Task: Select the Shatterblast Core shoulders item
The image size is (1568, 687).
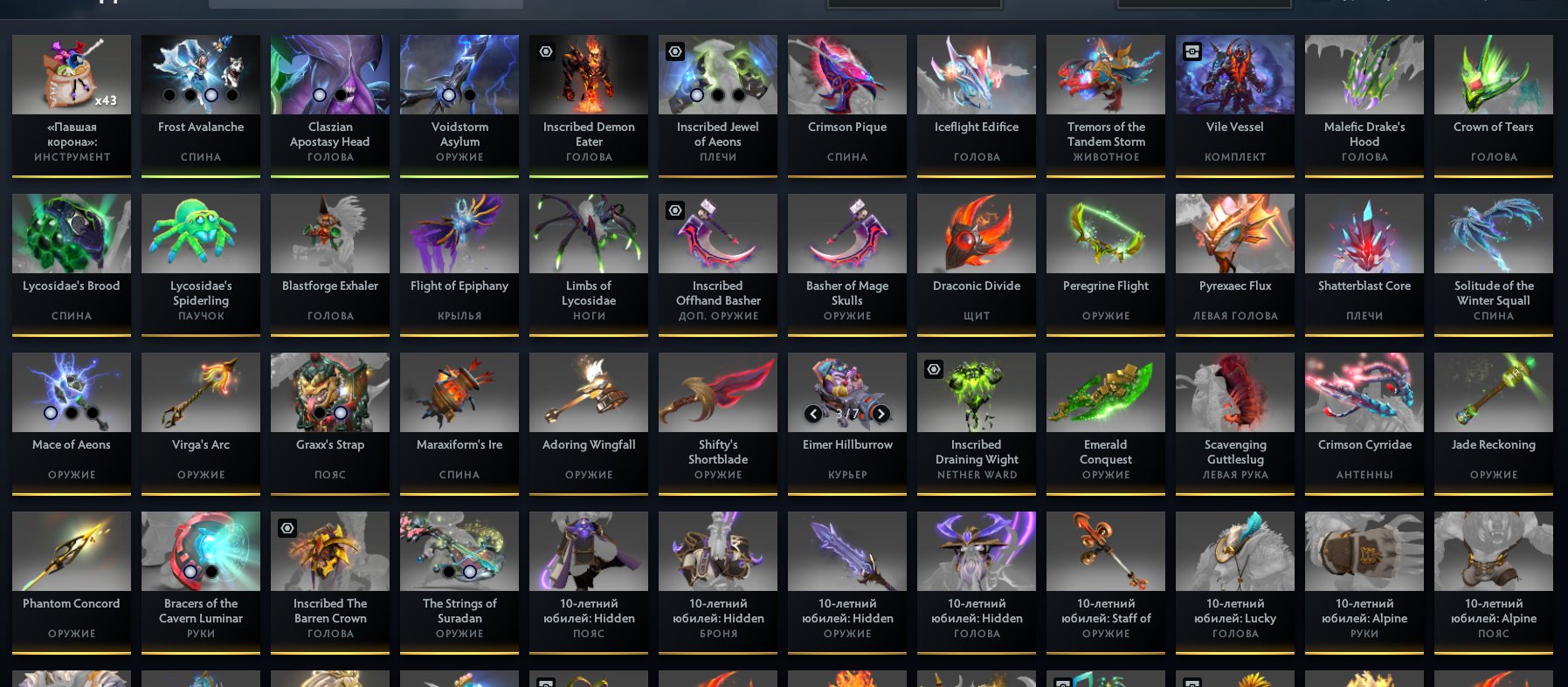Action: pos(1364,264)
